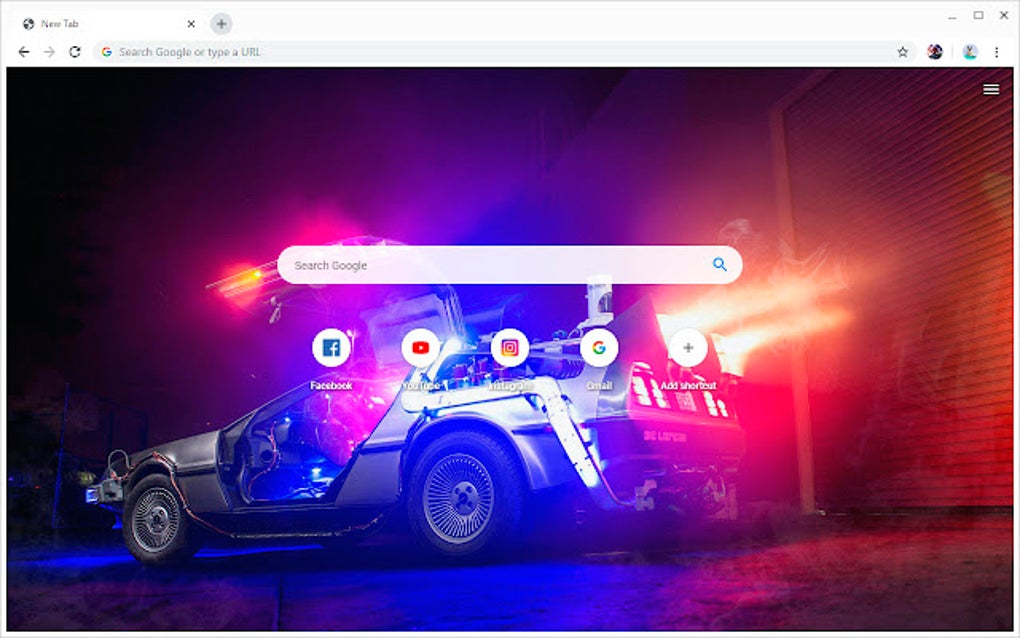
Task: Open the profile avatar menu
Action: pyautogui.click(x=970, y=52)
